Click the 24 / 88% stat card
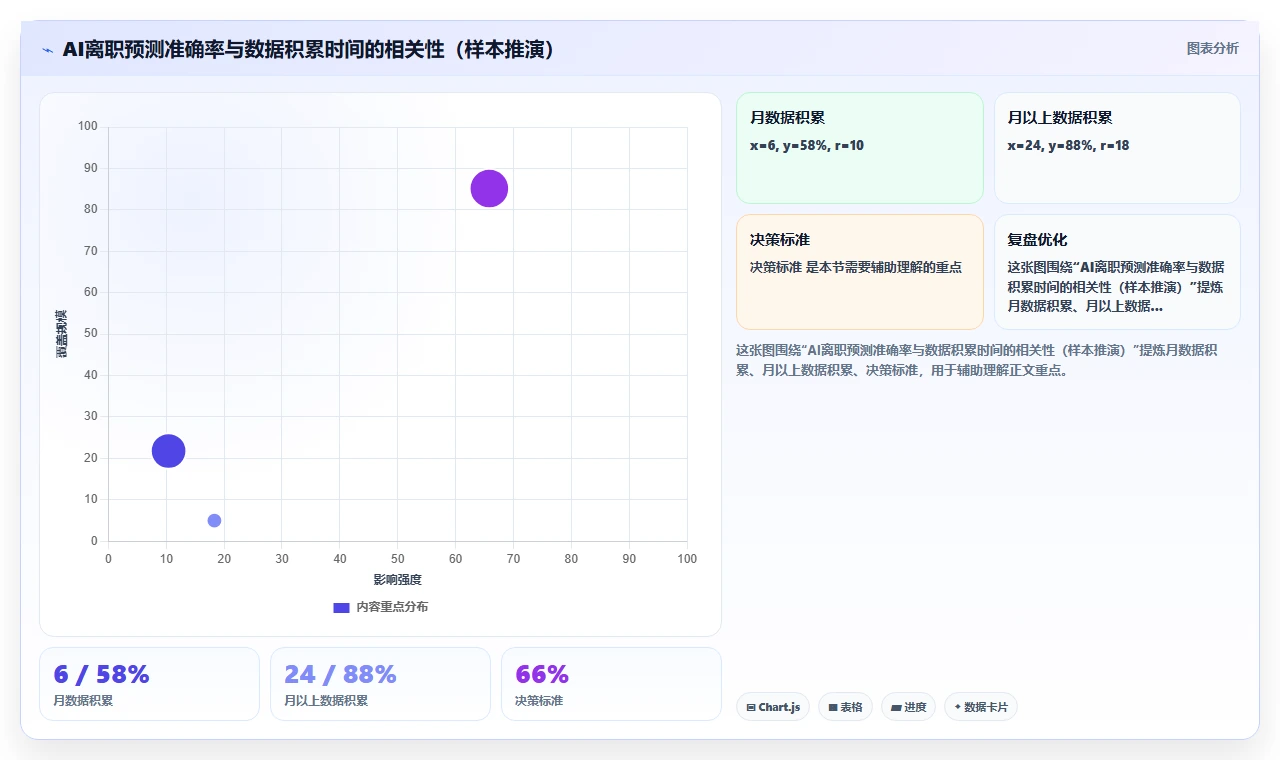The image size is (1280, 760). (380, 684)
